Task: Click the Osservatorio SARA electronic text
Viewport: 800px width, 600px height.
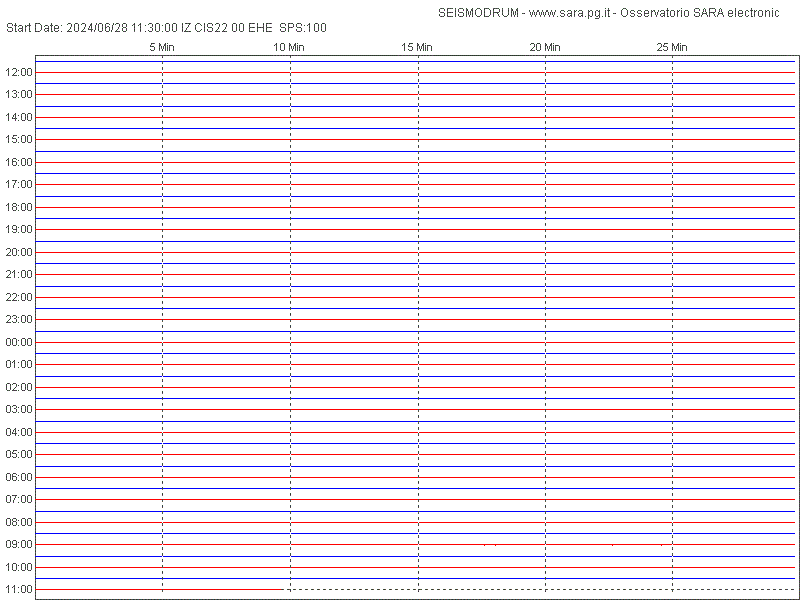Action: [699, 13]
